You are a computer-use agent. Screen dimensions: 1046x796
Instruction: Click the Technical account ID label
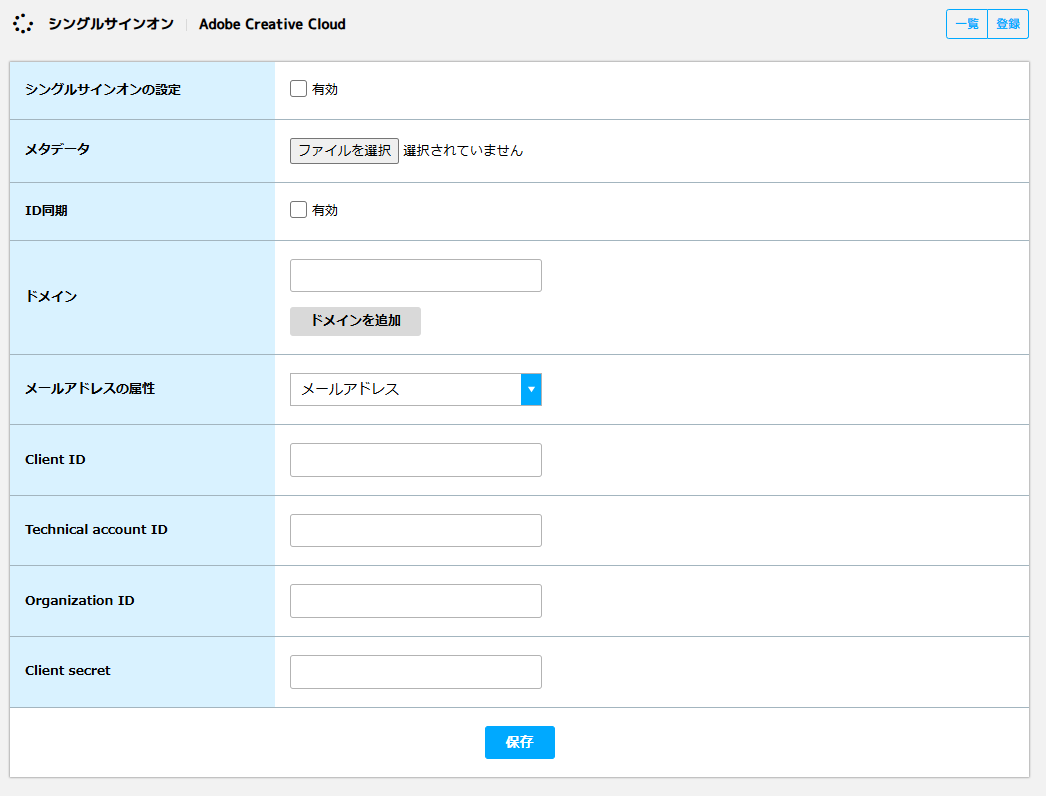pyautogui.click(x=96, y=530)
